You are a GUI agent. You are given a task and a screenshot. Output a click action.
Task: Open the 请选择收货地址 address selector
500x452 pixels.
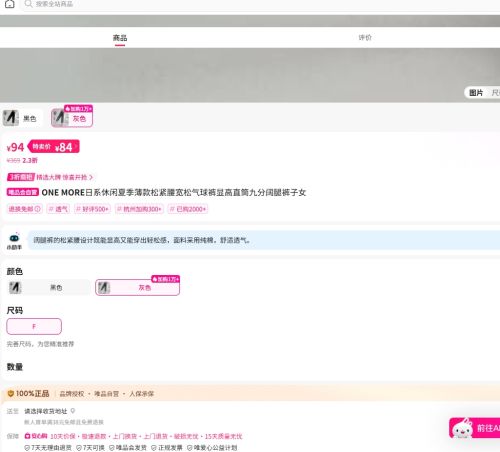[46, 411]
